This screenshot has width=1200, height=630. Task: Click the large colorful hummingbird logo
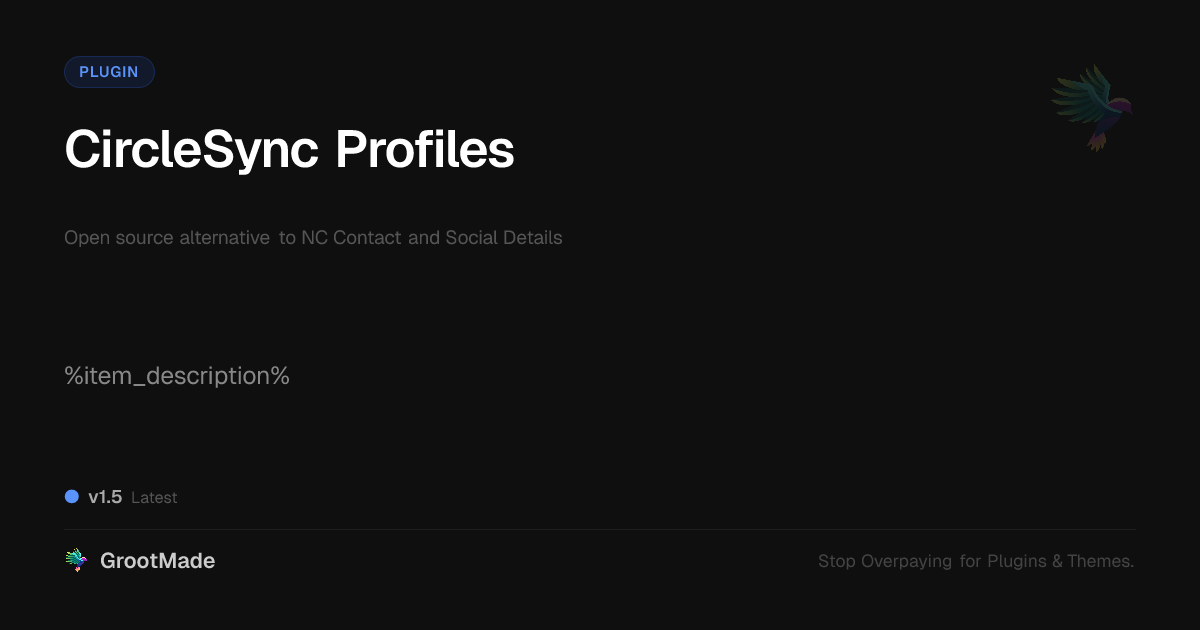[x=1092, y=106]
